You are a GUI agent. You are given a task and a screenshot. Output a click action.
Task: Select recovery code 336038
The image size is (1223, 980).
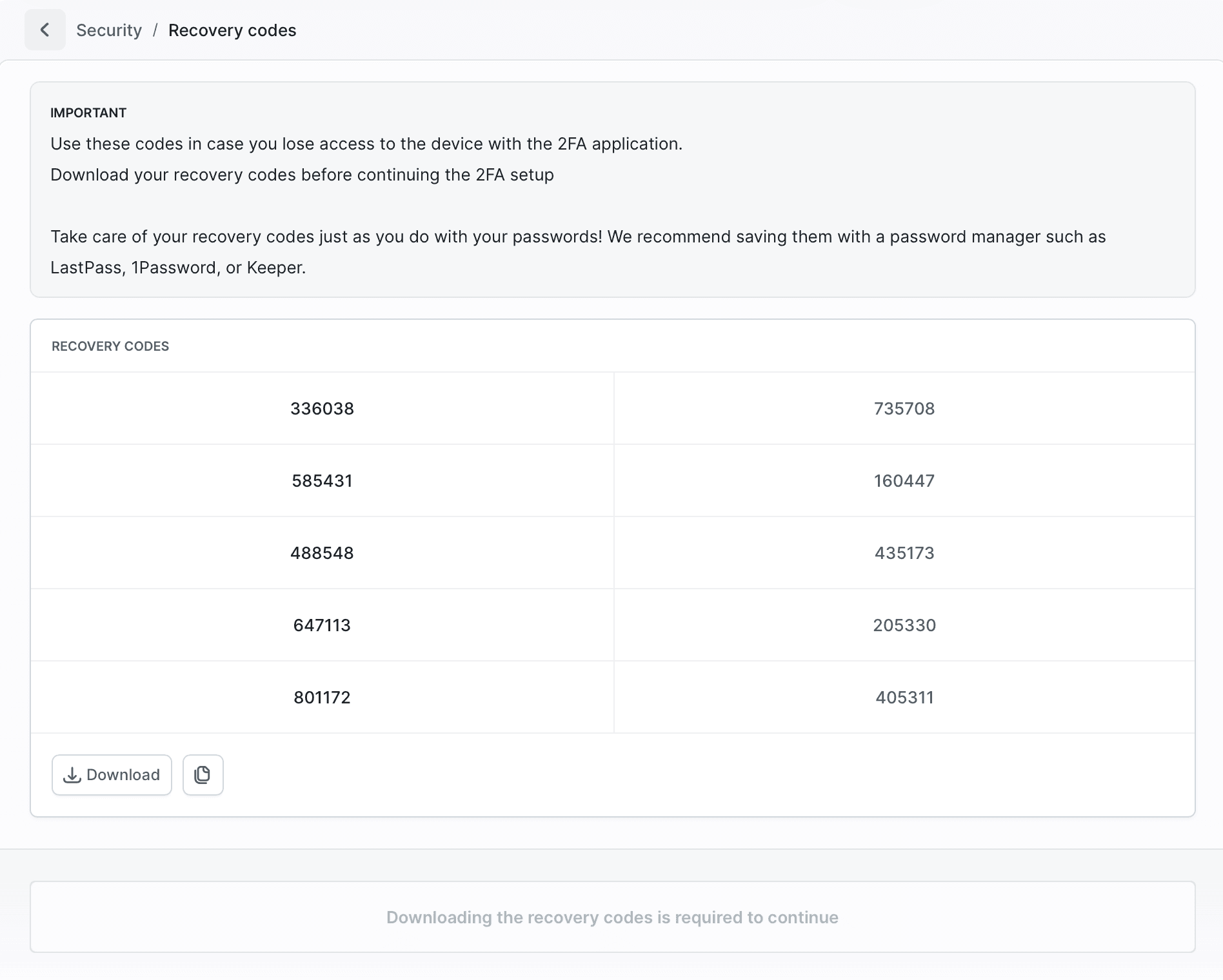pos(322,409)
